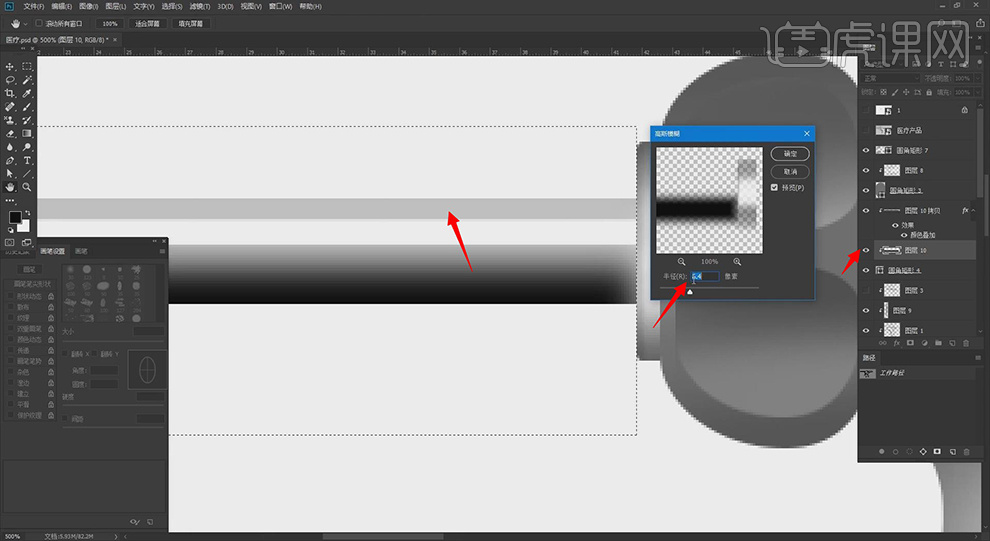Open the paths panel menu

point(978,358)
